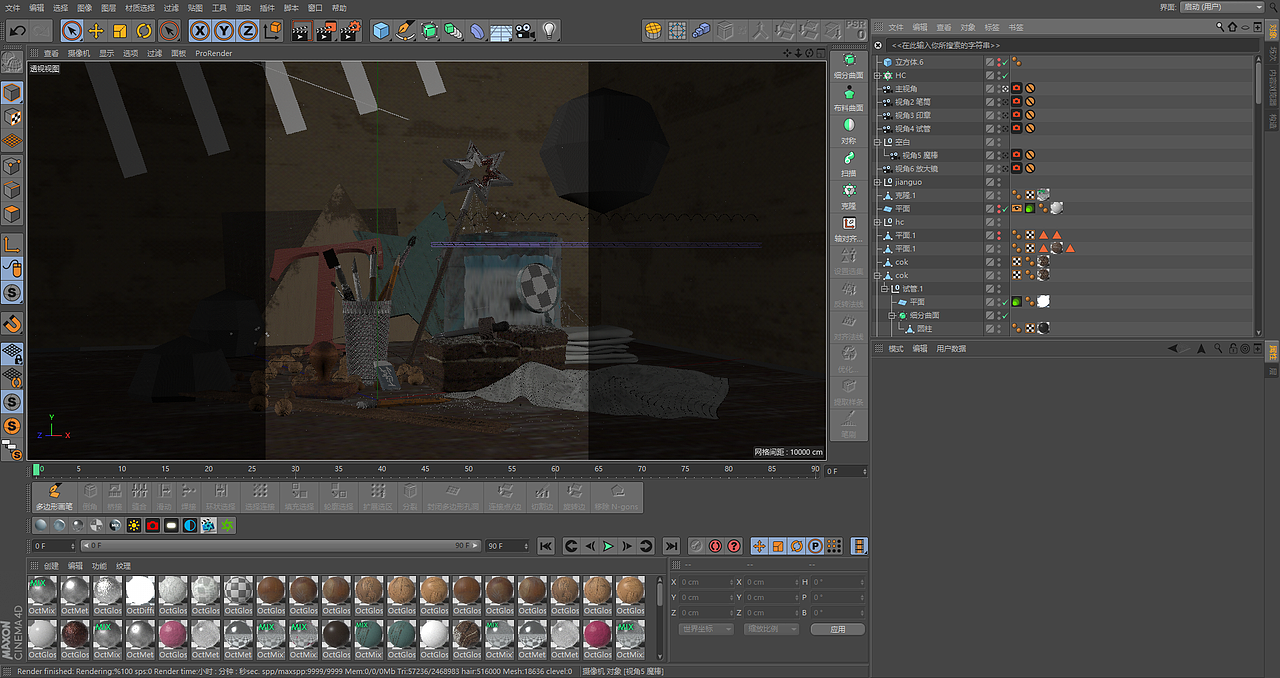This screenshot has width=1280, height=678.
Task: Toggle 克隆.1 visibility dots
Action: click(999, 195)
